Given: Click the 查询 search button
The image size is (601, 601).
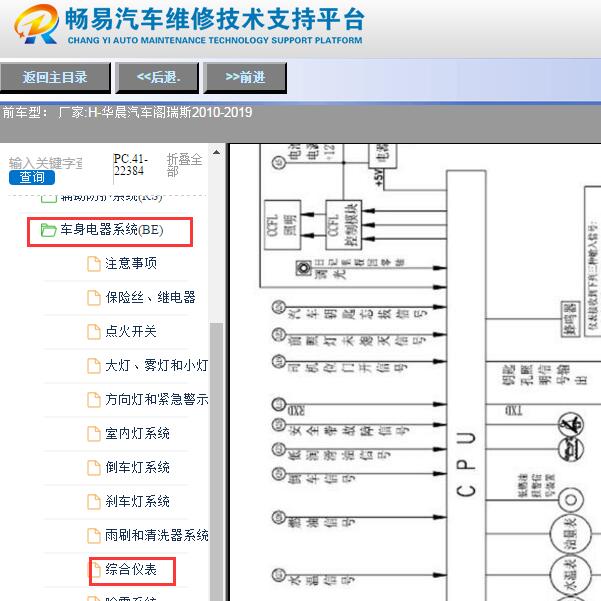Looking at the screenshot, I should point(32,177).
